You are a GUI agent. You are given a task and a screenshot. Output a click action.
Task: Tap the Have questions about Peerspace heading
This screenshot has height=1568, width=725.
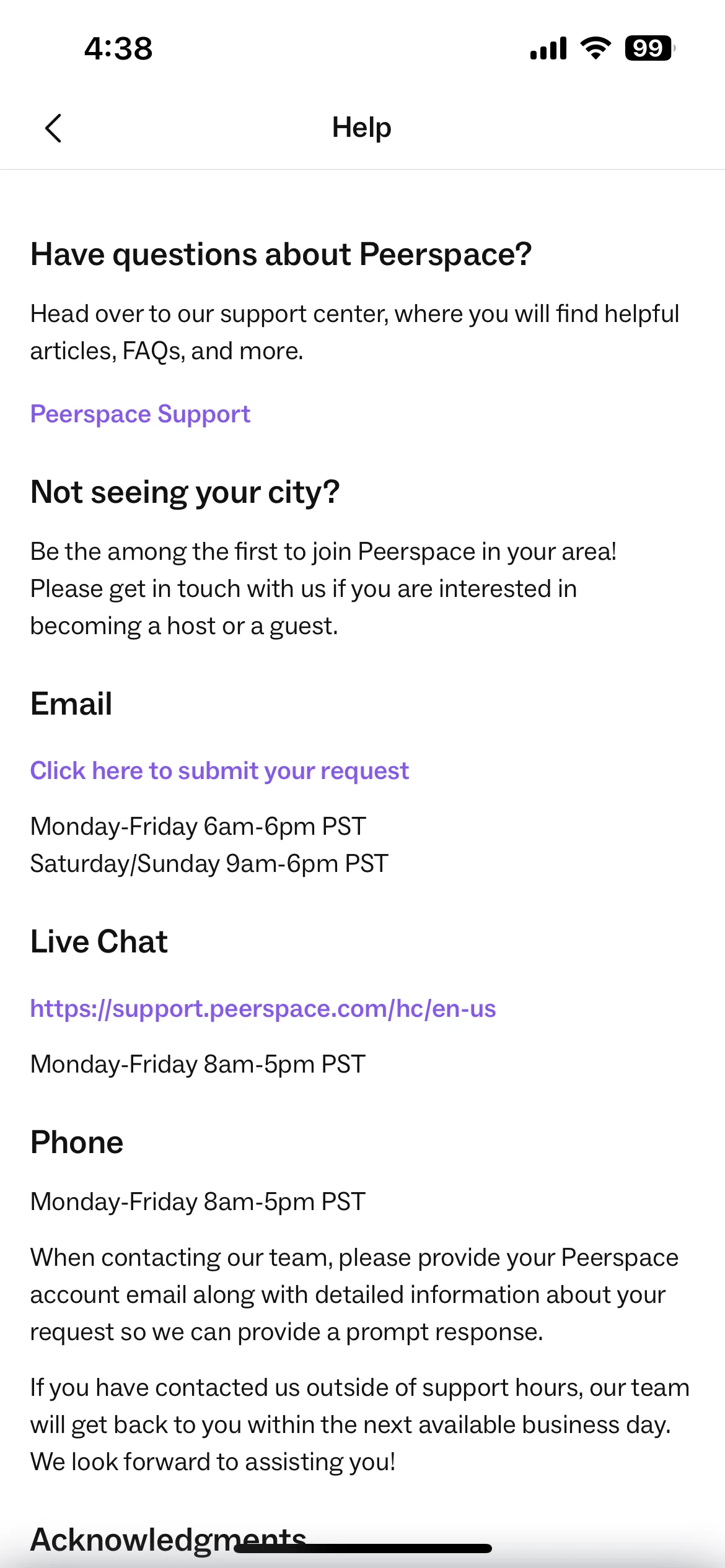[281, 255]
